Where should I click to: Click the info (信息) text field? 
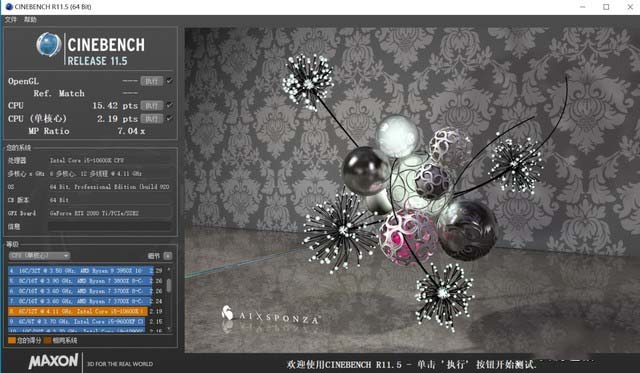(110, 226)
